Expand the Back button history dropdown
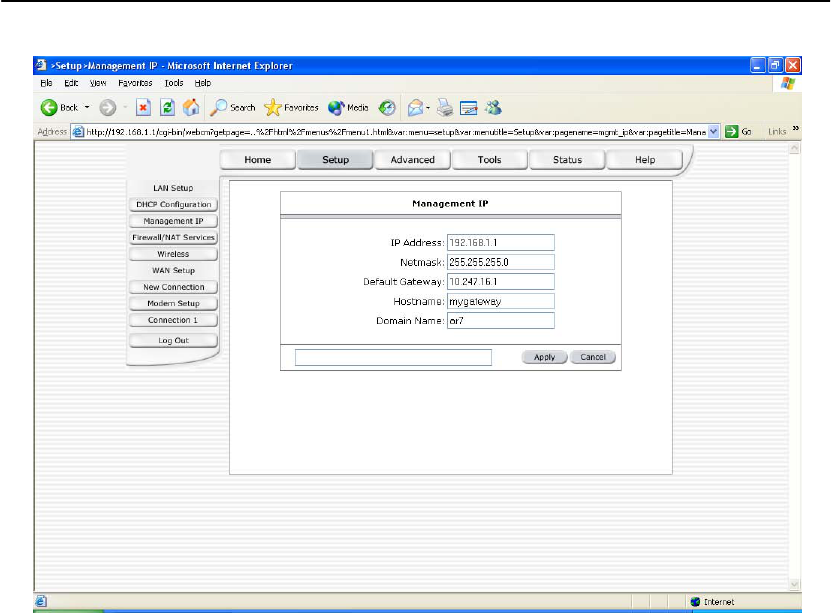831x613 pixels. coord(87,108)
